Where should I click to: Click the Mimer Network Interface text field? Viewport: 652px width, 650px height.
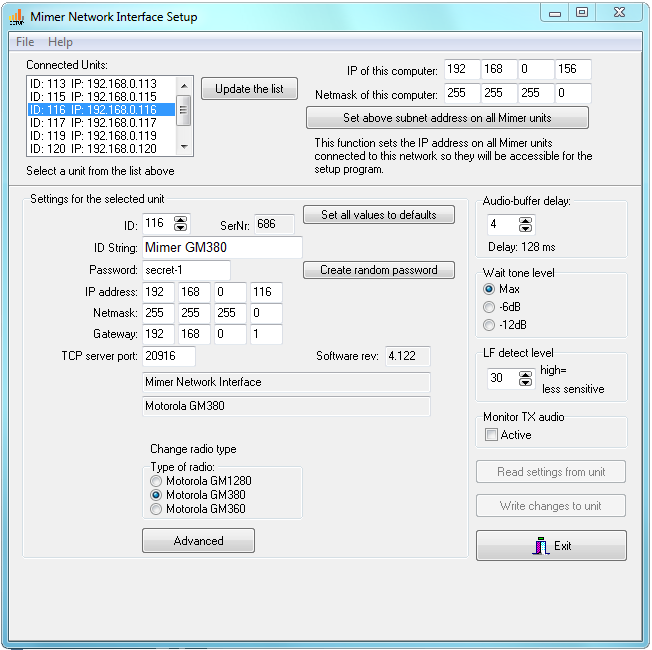coord(286,382)
